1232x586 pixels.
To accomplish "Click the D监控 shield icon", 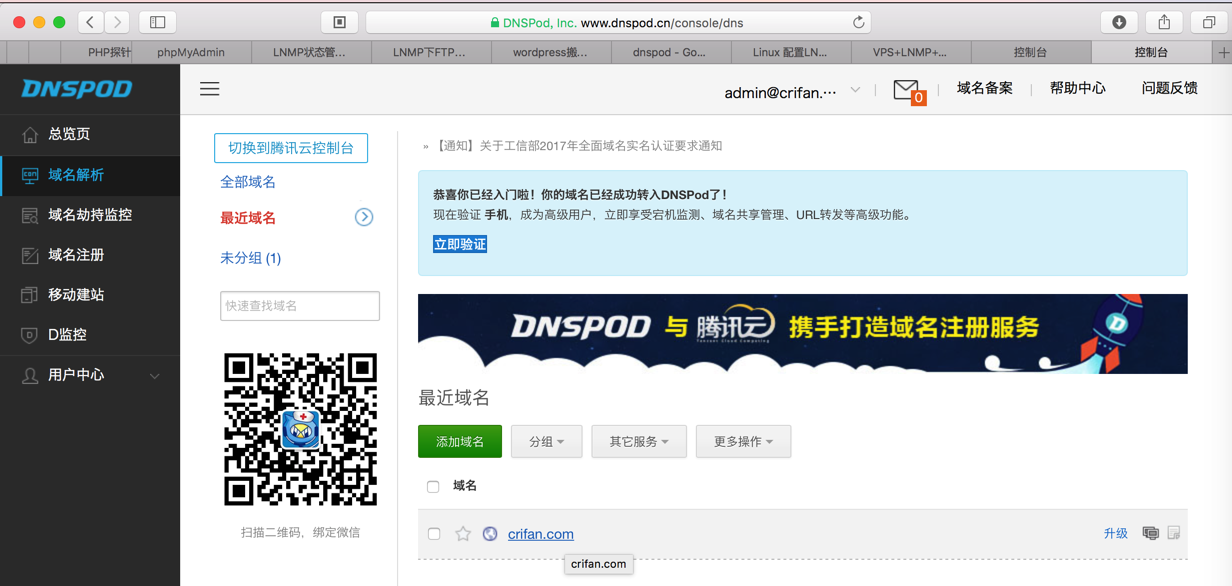I will click(30, 335).
